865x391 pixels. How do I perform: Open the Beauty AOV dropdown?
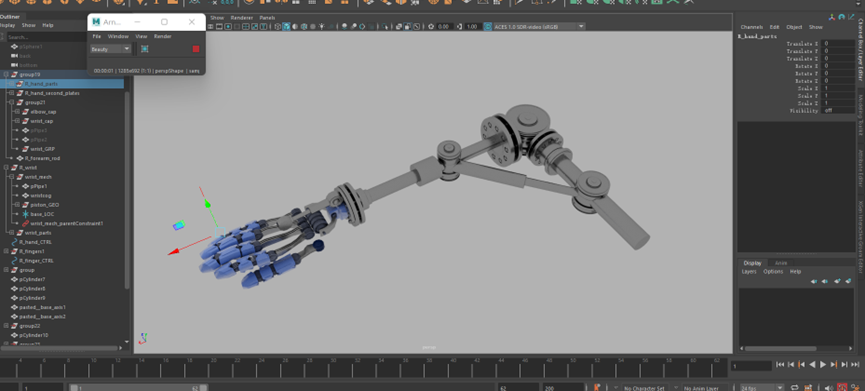110,49
